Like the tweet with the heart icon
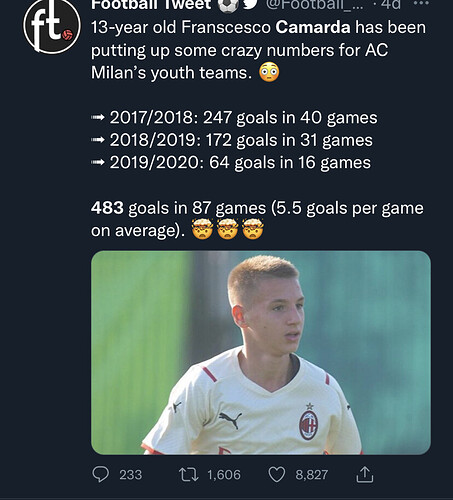Viewport: 453px width, 500px height. (x=277, y=475)
